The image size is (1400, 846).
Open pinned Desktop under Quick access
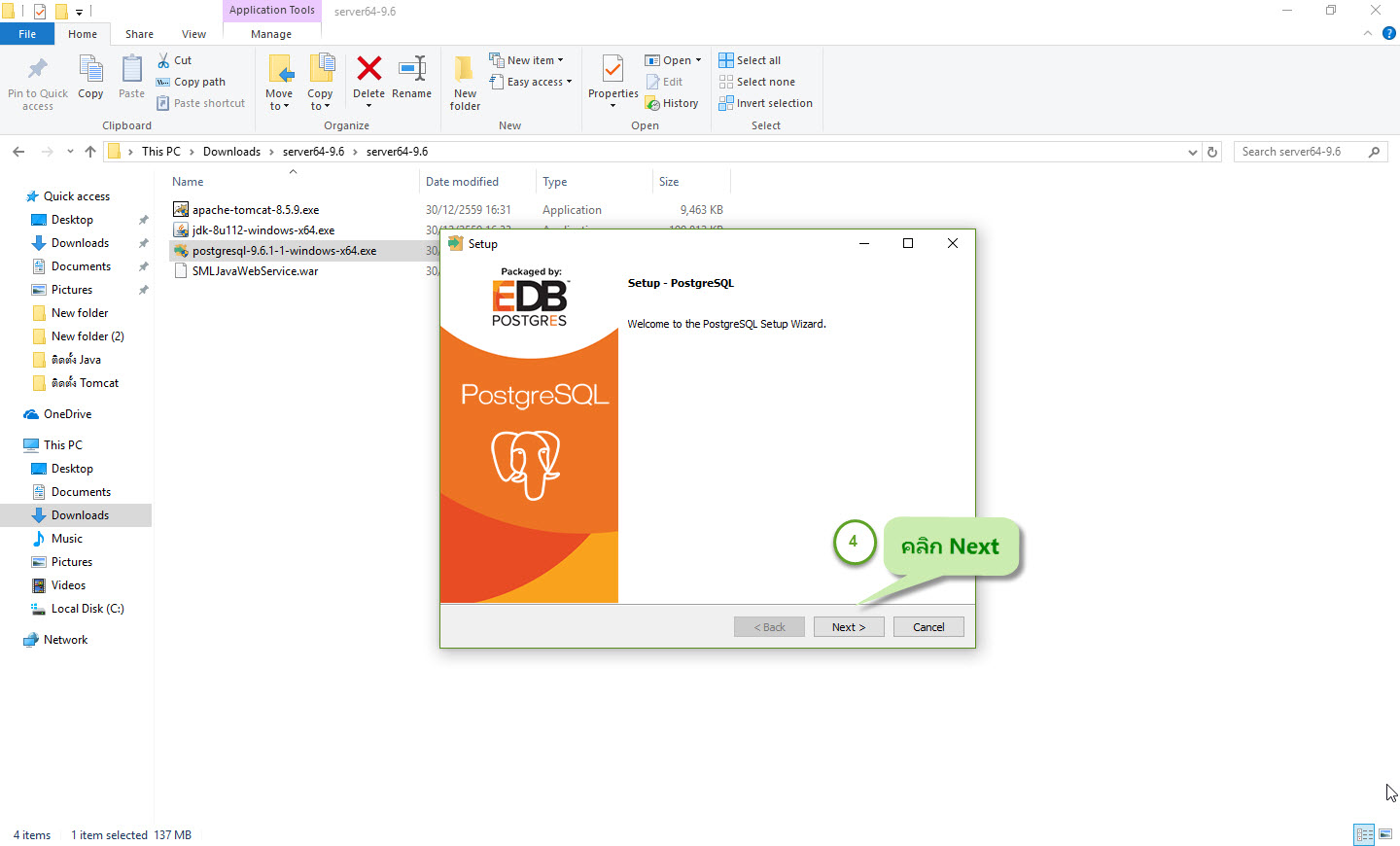pyautogui.click(x=72, y=220)
